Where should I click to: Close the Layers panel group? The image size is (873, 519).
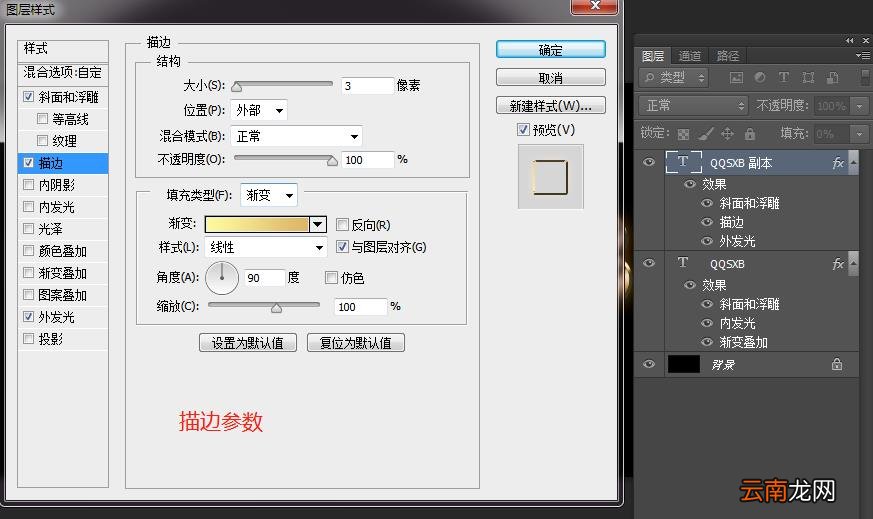point(866,40)
